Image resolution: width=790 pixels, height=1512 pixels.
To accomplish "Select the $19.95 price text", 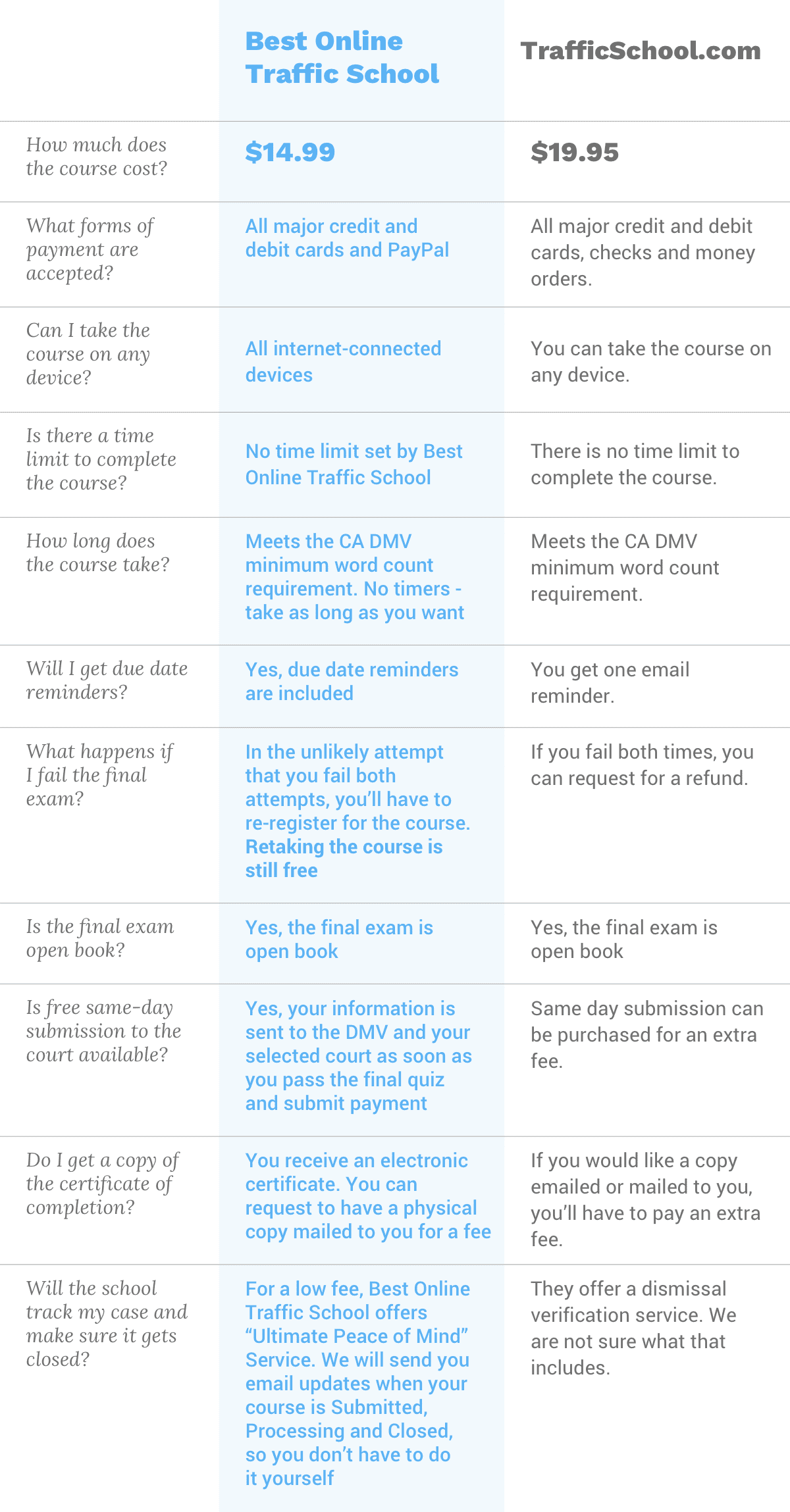I will click(575, 152).
